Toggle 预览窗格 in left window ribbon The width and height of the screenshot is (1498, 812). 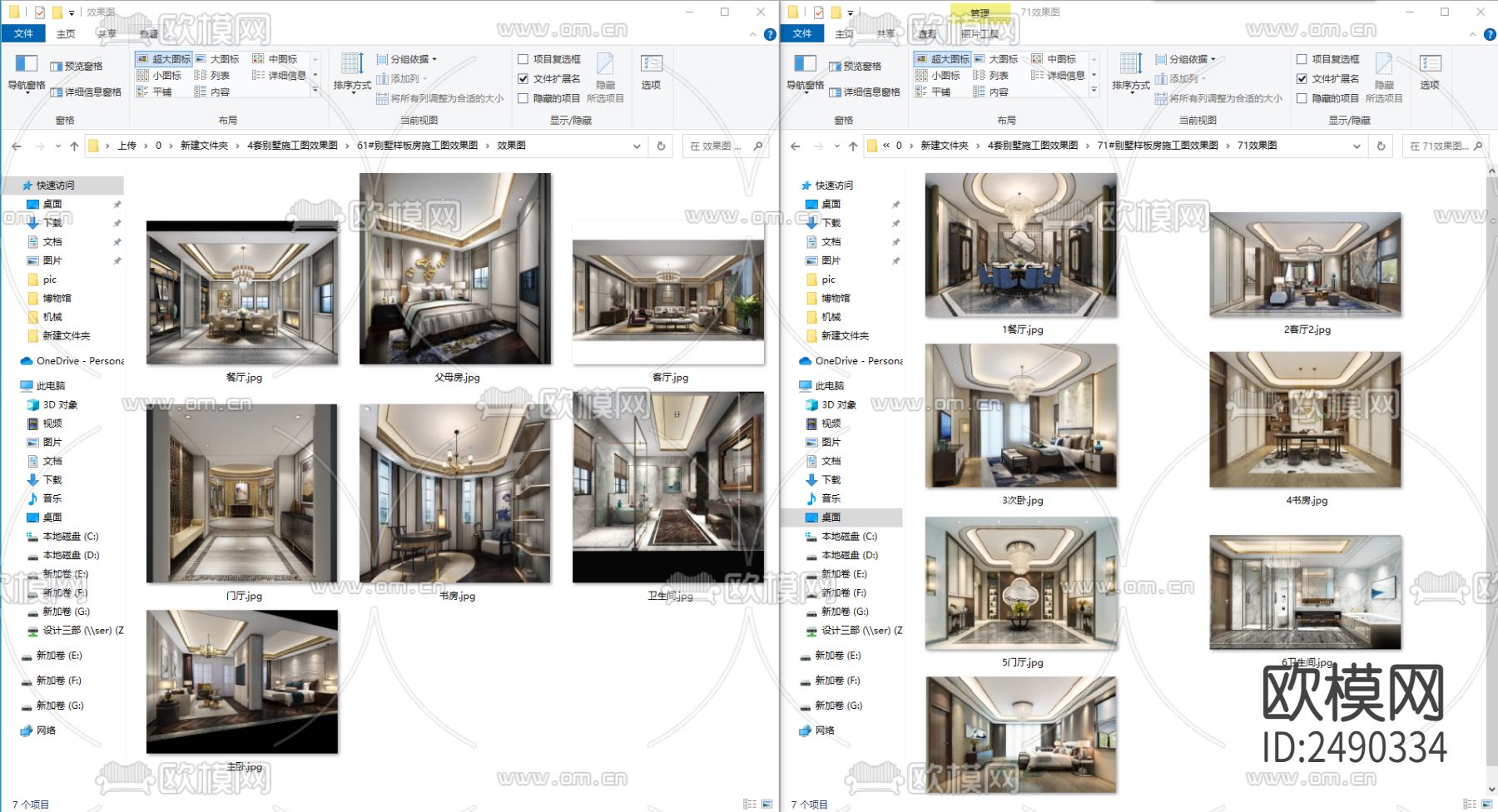pyautogui.click(x=77, y=67)
